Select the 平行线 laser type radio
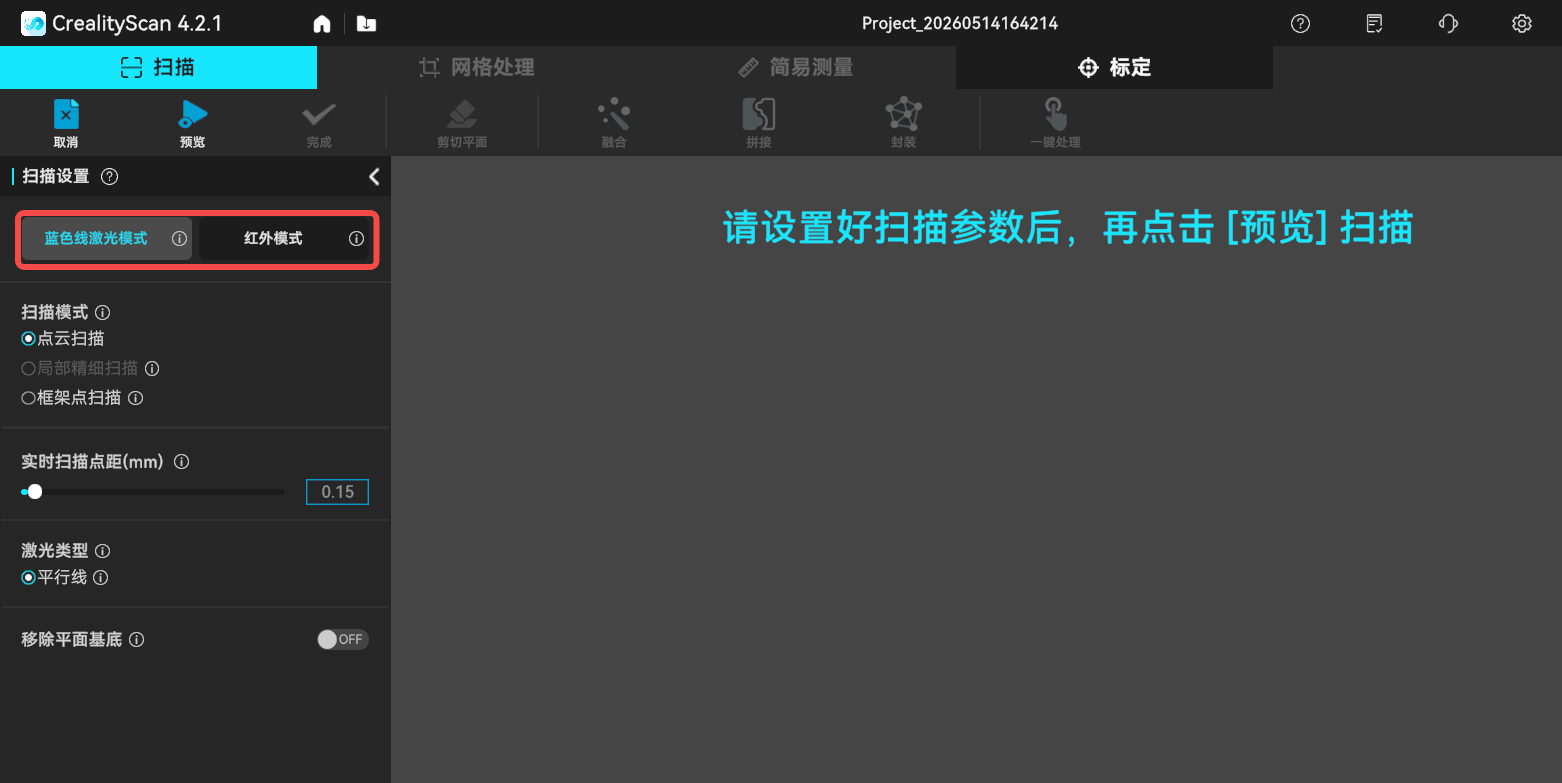 click(x=28, y=577)
